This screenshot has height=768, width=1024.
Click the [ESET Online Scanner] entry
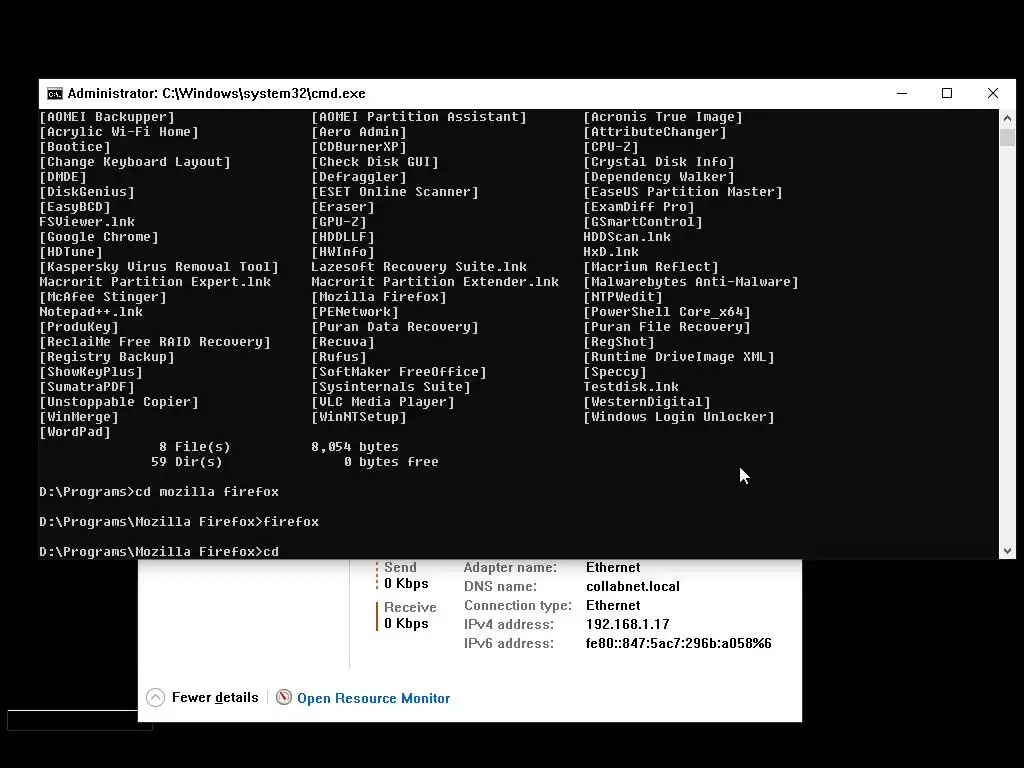pyautogui.click(x=394, y=192)
